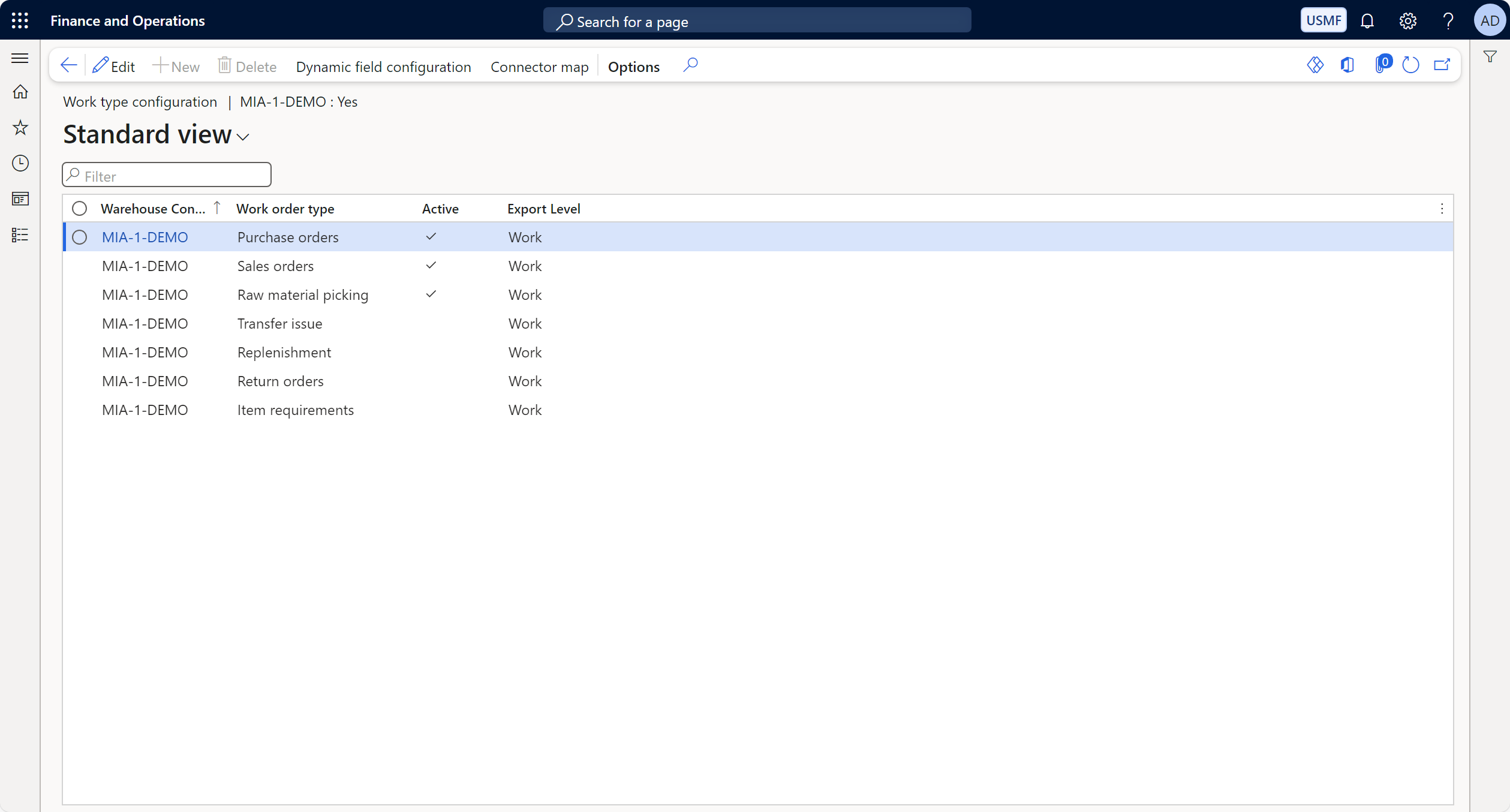This screenshot has width=1510, height=812.
Task: Open grid options vertical ellipsis menu
Action: coord(1442,209)
